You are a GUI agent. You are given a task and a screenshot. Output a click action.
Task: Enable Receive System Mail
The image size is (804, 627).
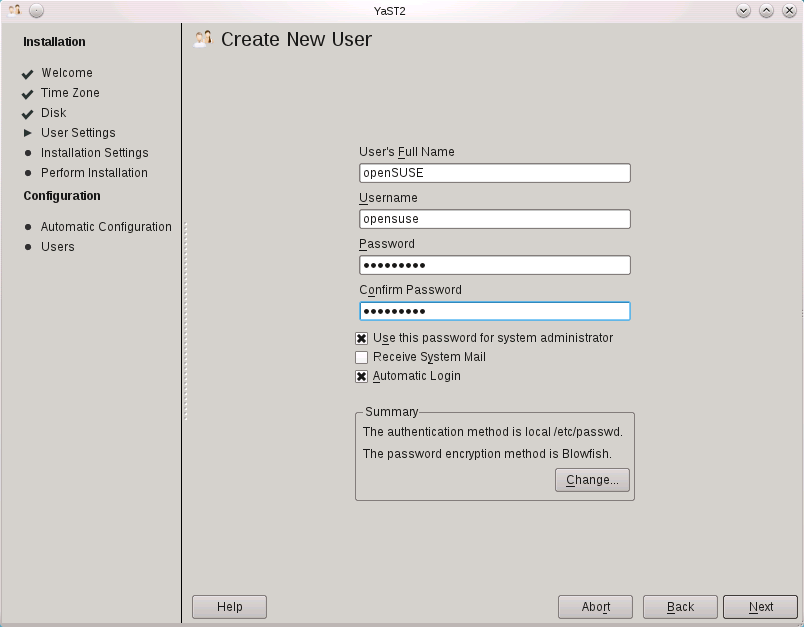click(x=361, y=357)
